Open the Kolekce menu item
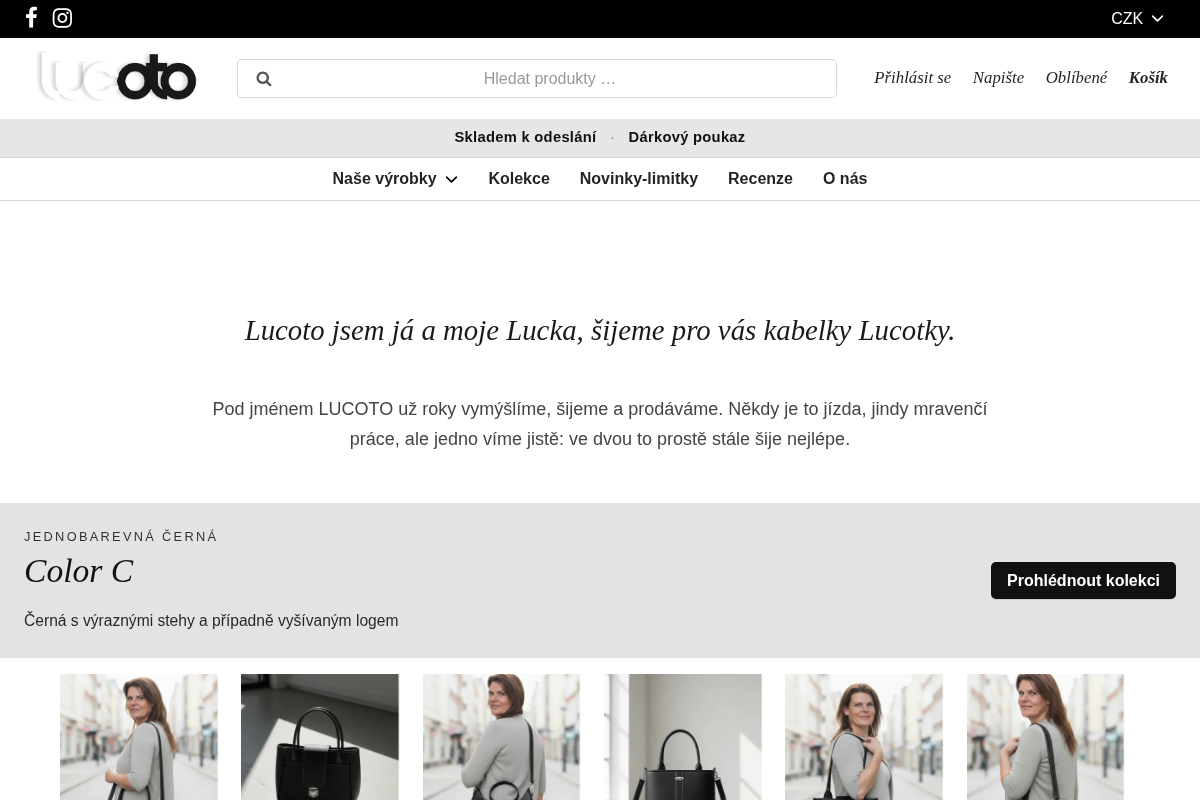This screenshot has width=1200, height=800. pos(519,179)
